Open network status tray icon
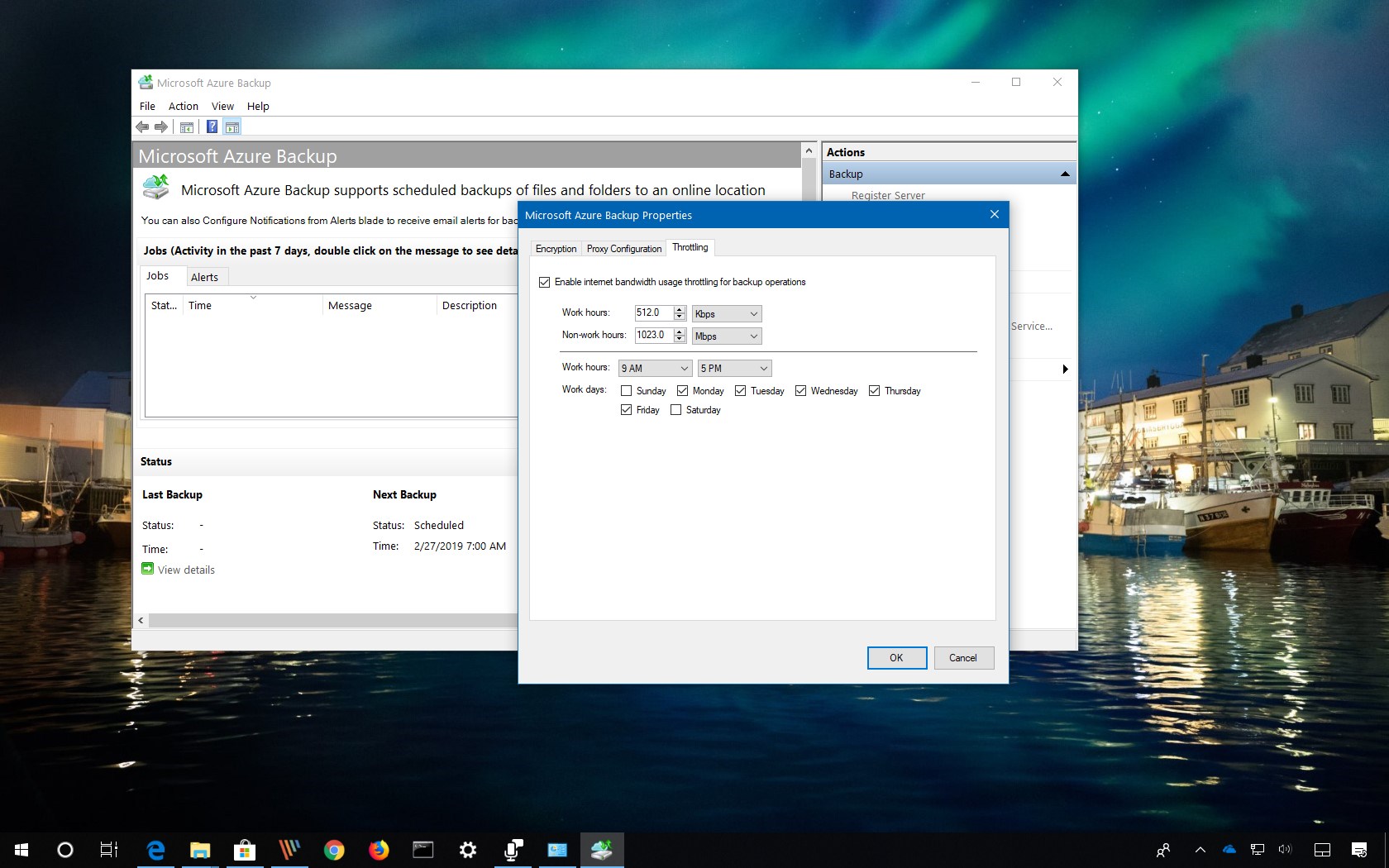 (1258, 850)
